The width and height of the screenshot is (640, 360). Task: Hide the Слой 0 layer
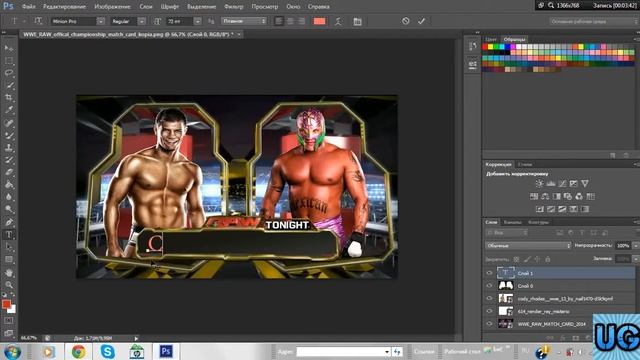point(489,286)
